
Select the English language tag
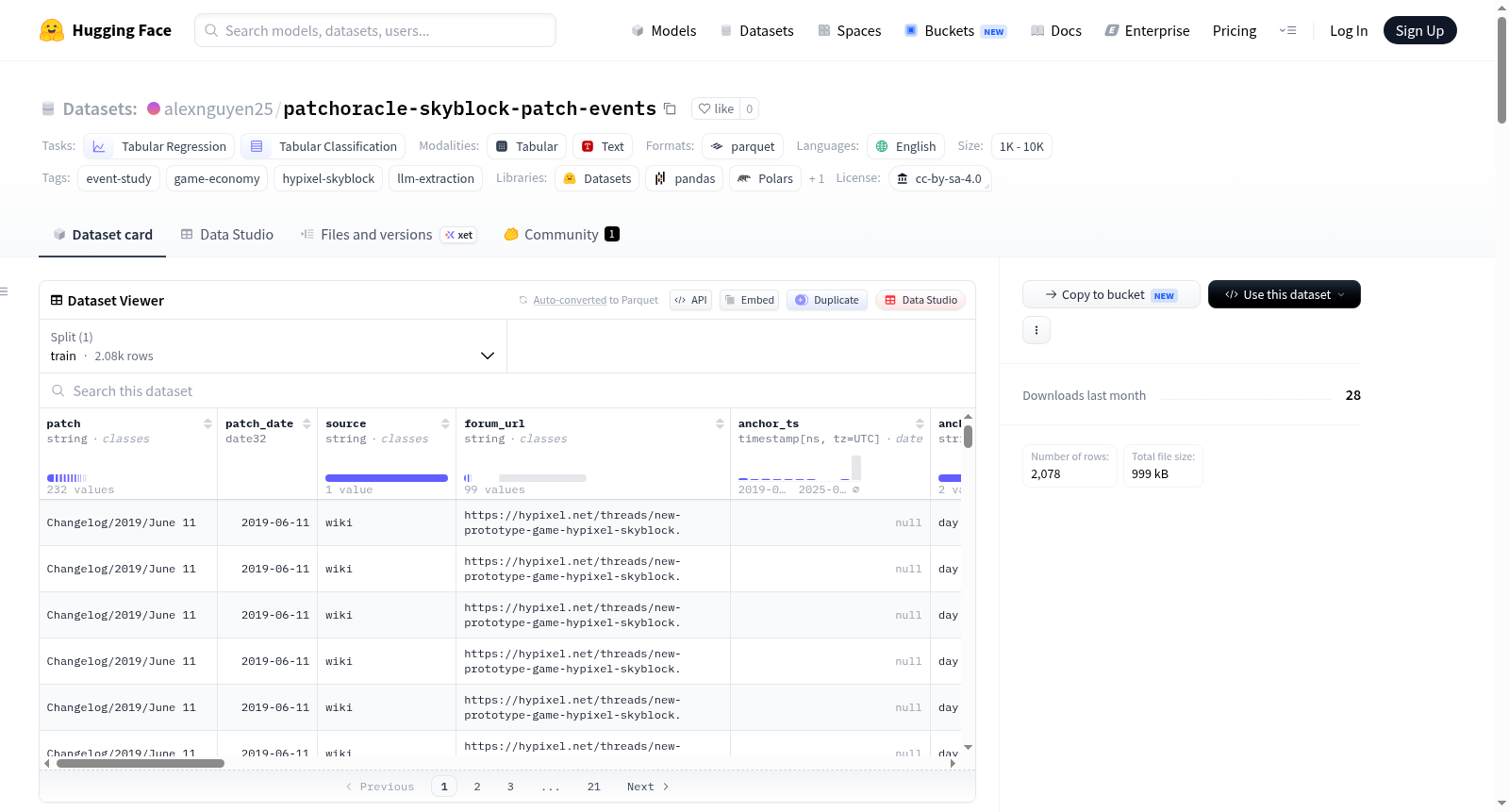tap(905, 146)
